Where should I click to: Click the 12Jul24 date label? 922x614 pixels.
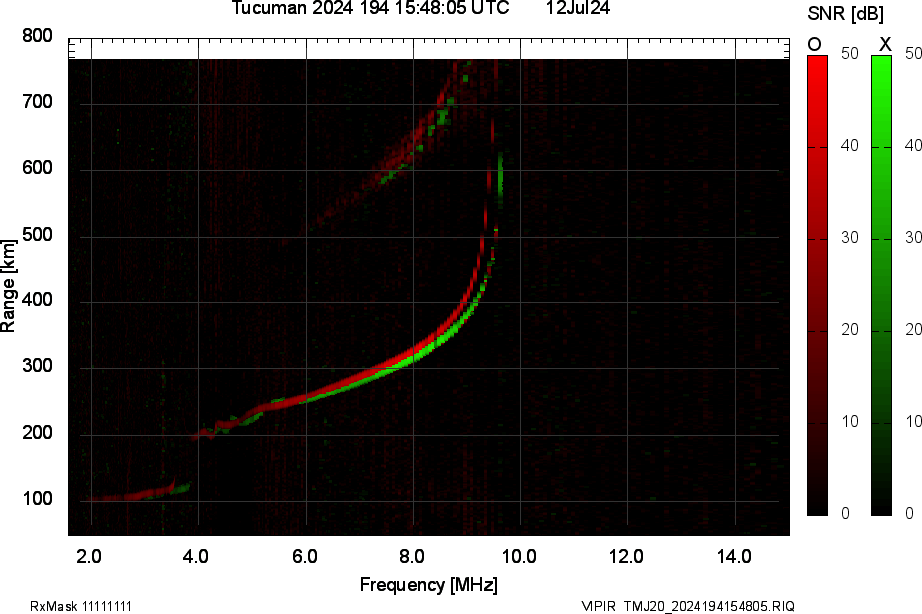point(578,8)
